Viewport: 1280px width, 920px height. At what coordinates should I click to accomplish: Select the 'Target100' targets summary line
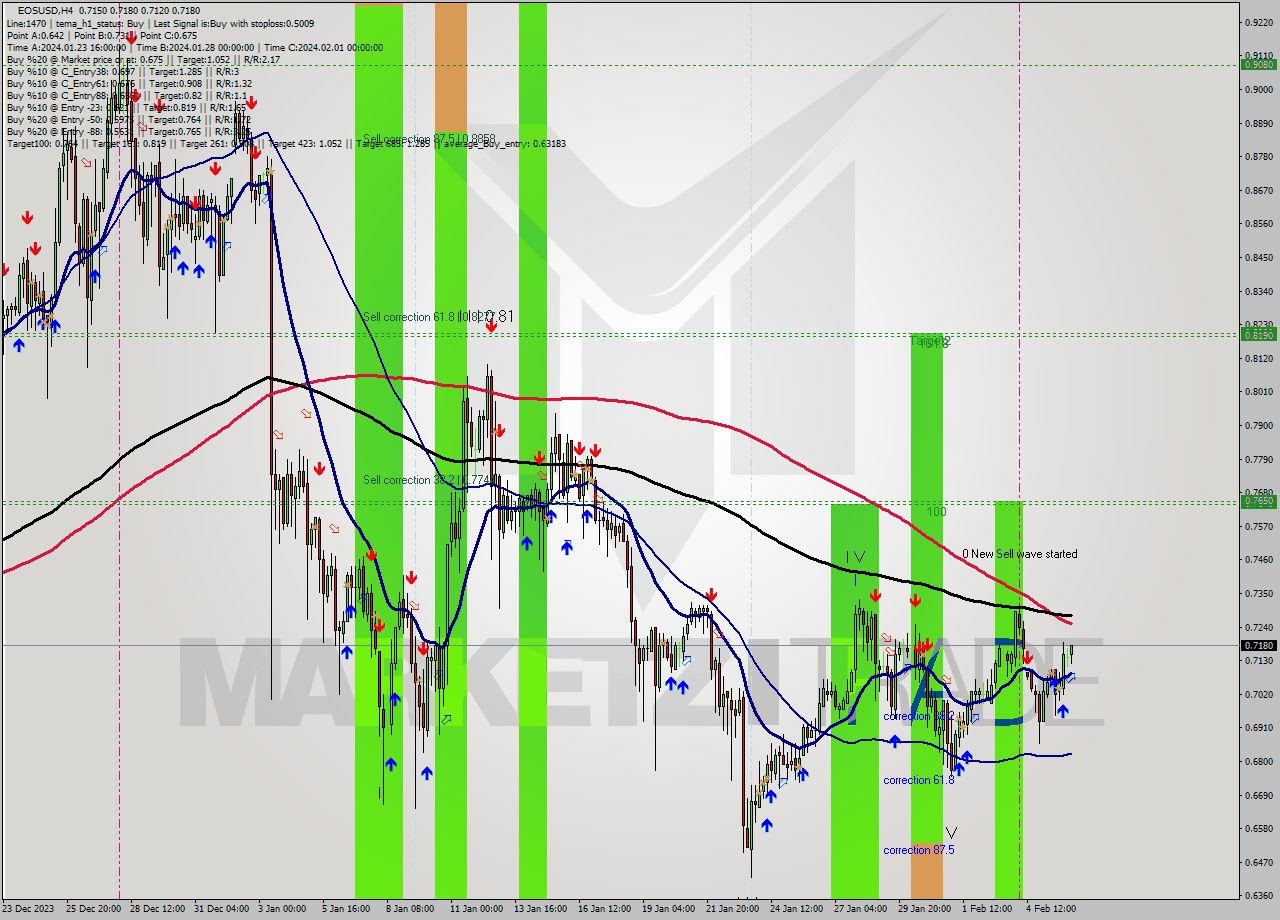(286, 143)
